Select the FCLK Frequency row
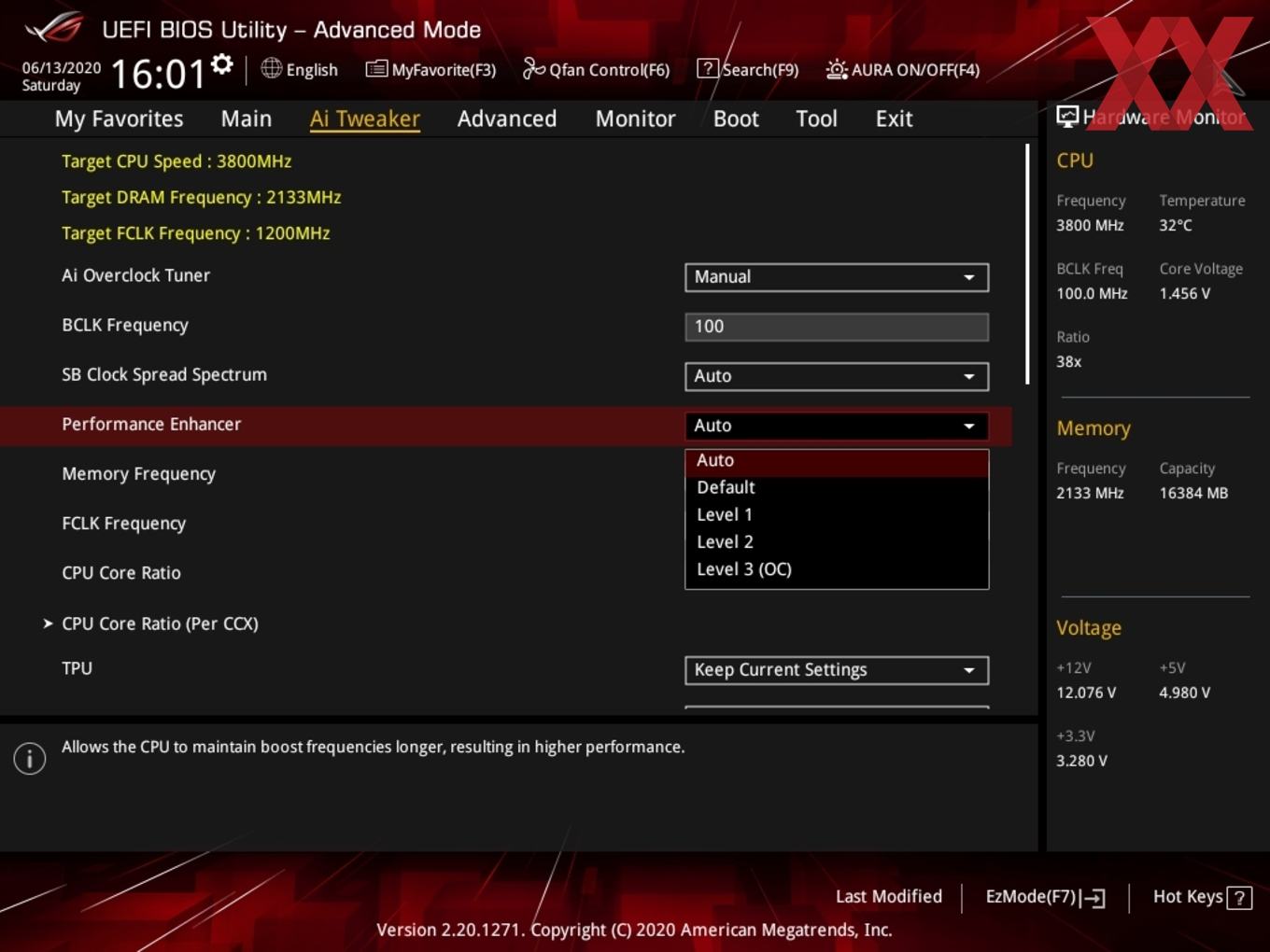Image resolution: width=1270 pixels, height=952 pixels. (x=123, y=524)
